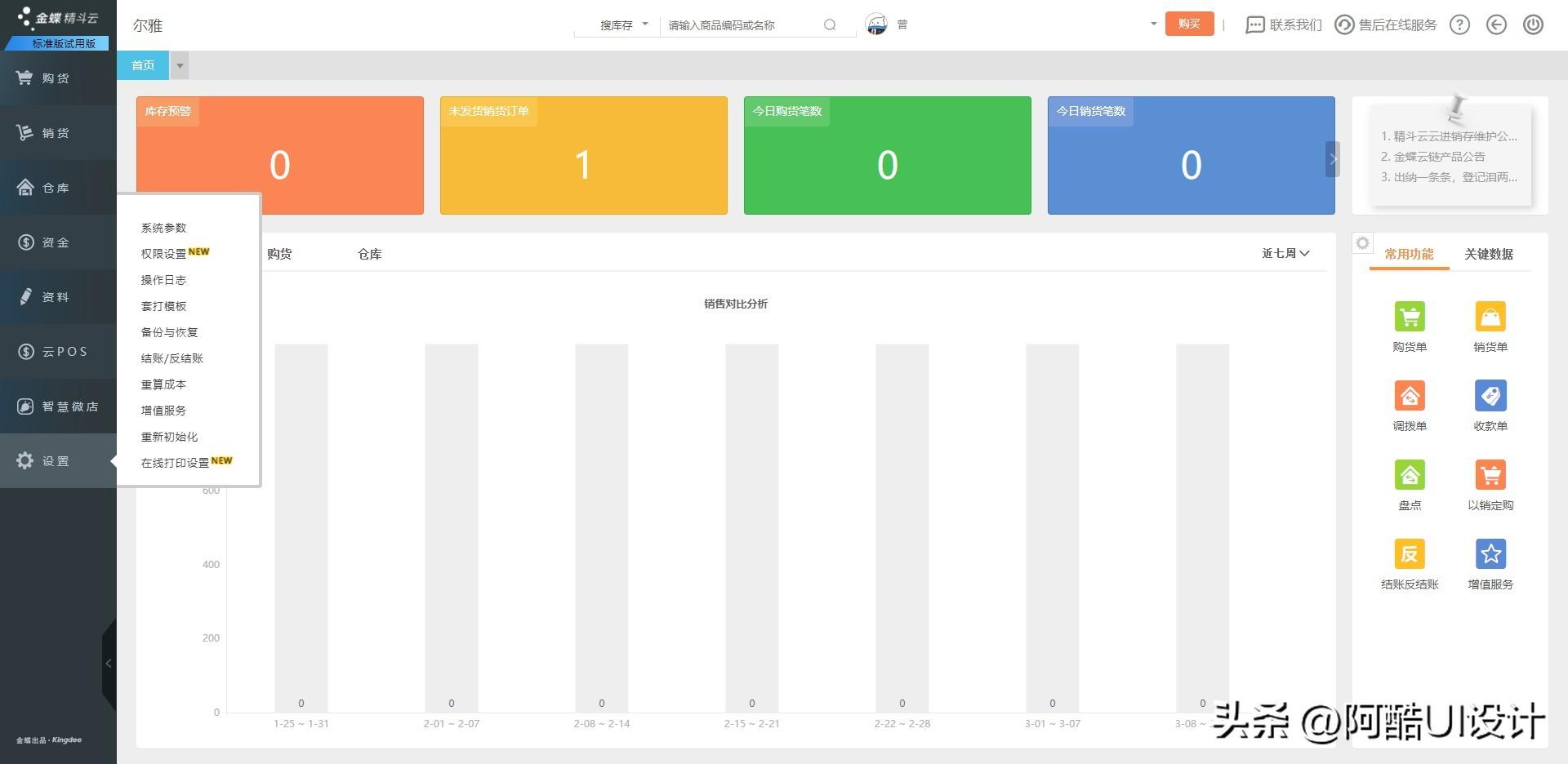Show next summary cards arrow
The image size is (1568, 764).
1332,159
